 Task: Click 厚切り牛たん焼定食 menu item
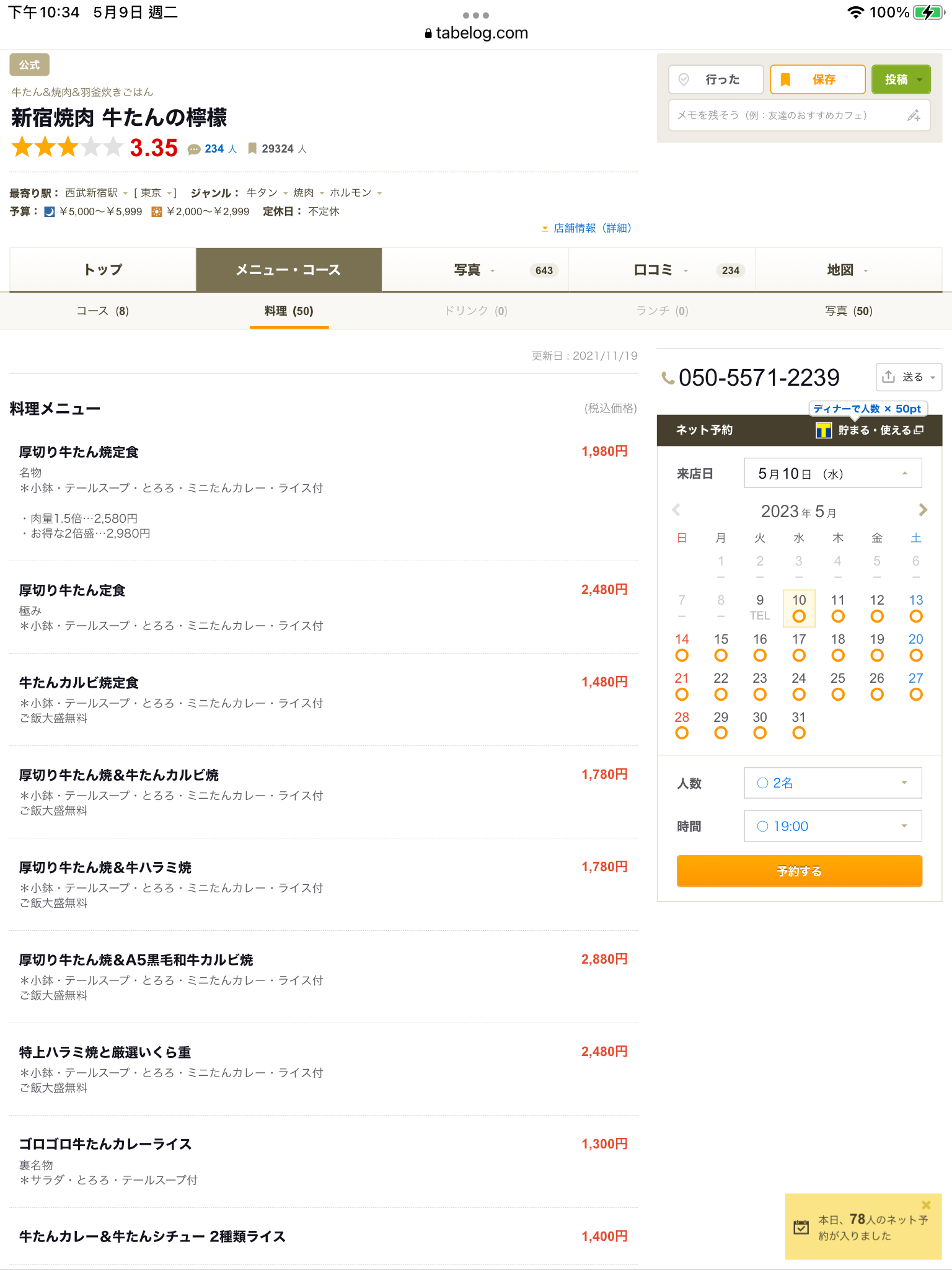tap(79, 452)
